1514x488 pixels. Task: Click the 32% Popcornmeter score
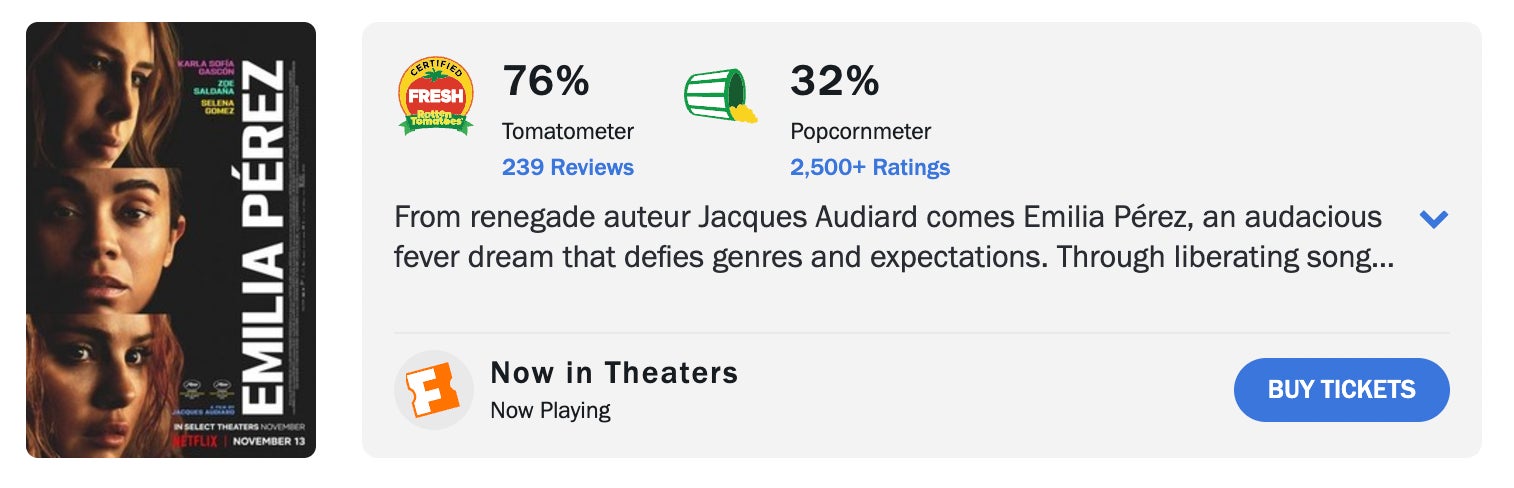tap(834, 81)
